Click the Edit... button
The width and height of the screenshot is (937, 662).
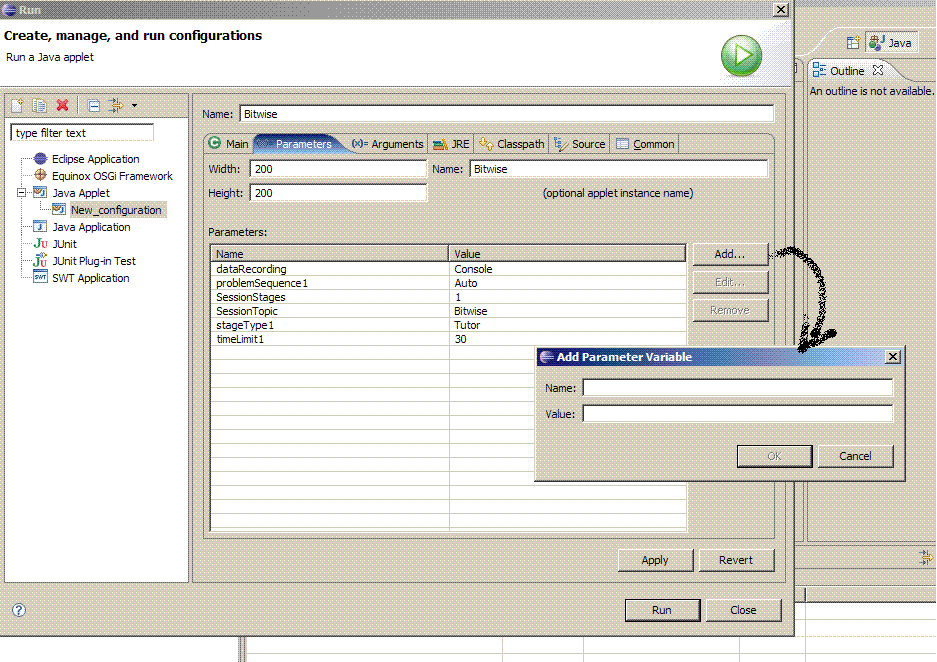click(x=730, y=282)
